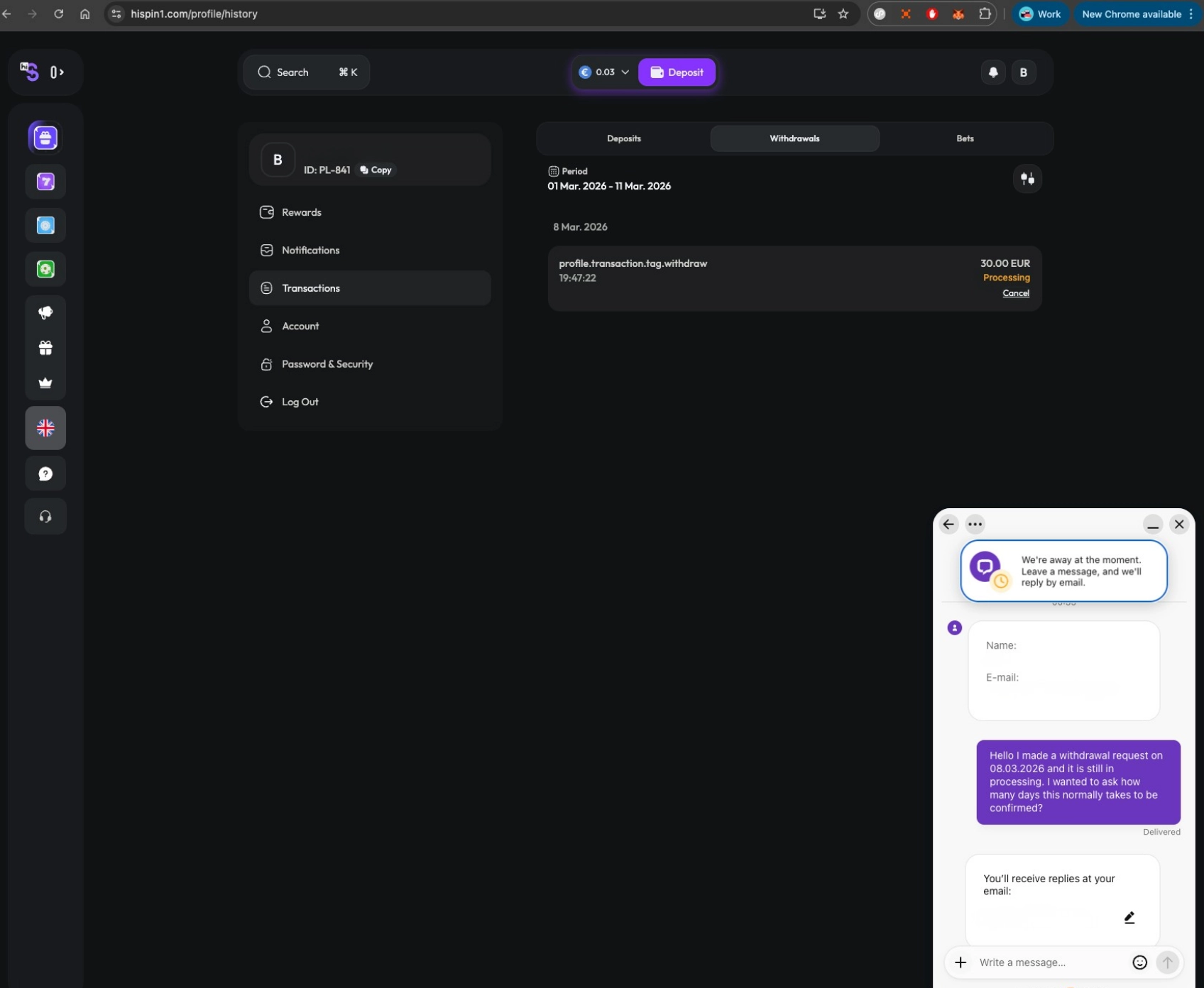Open the Period date range picker

[609, 179]
